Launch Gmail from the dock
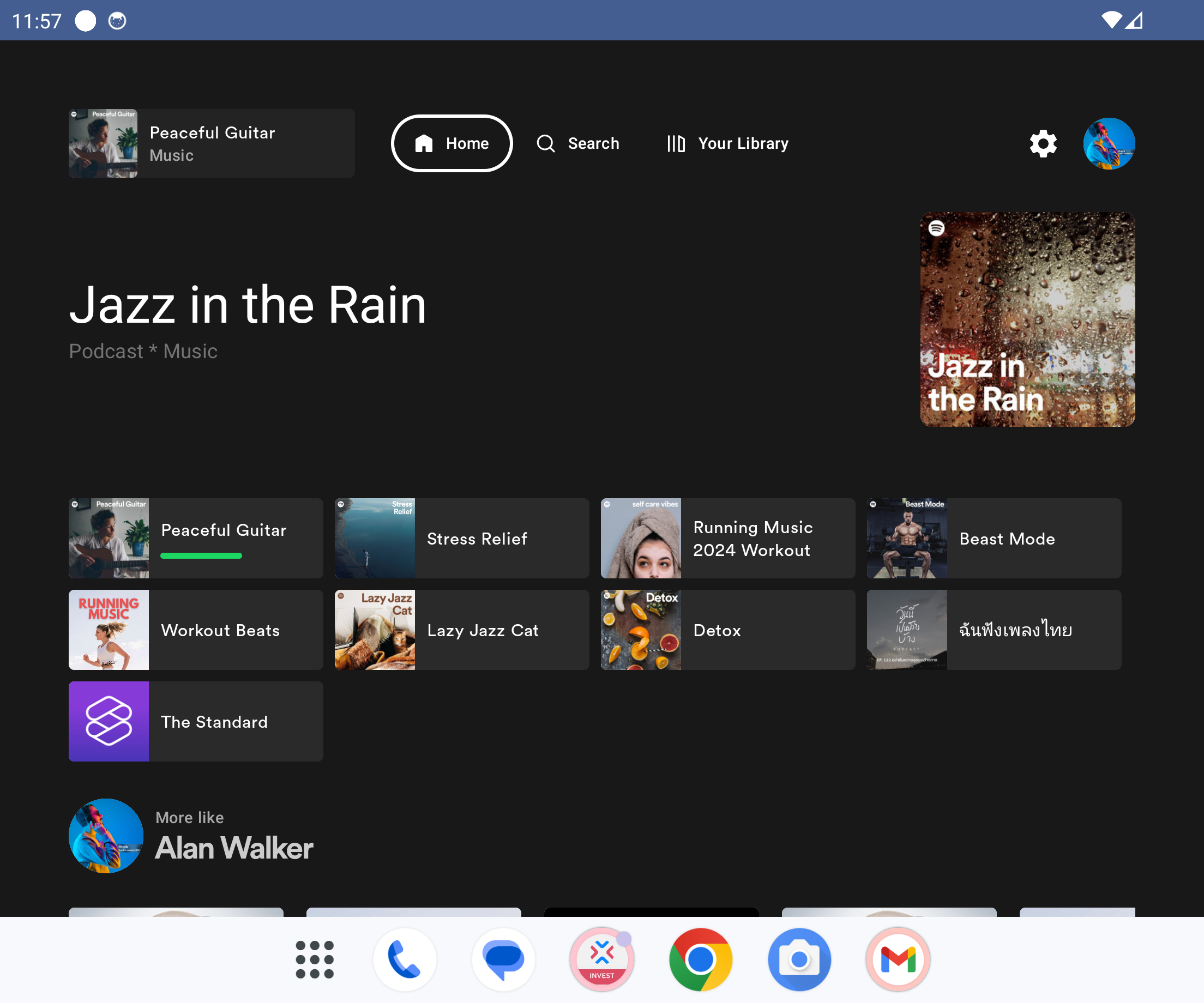This screenshot has height=1003, width=1204. click(898, 959)
